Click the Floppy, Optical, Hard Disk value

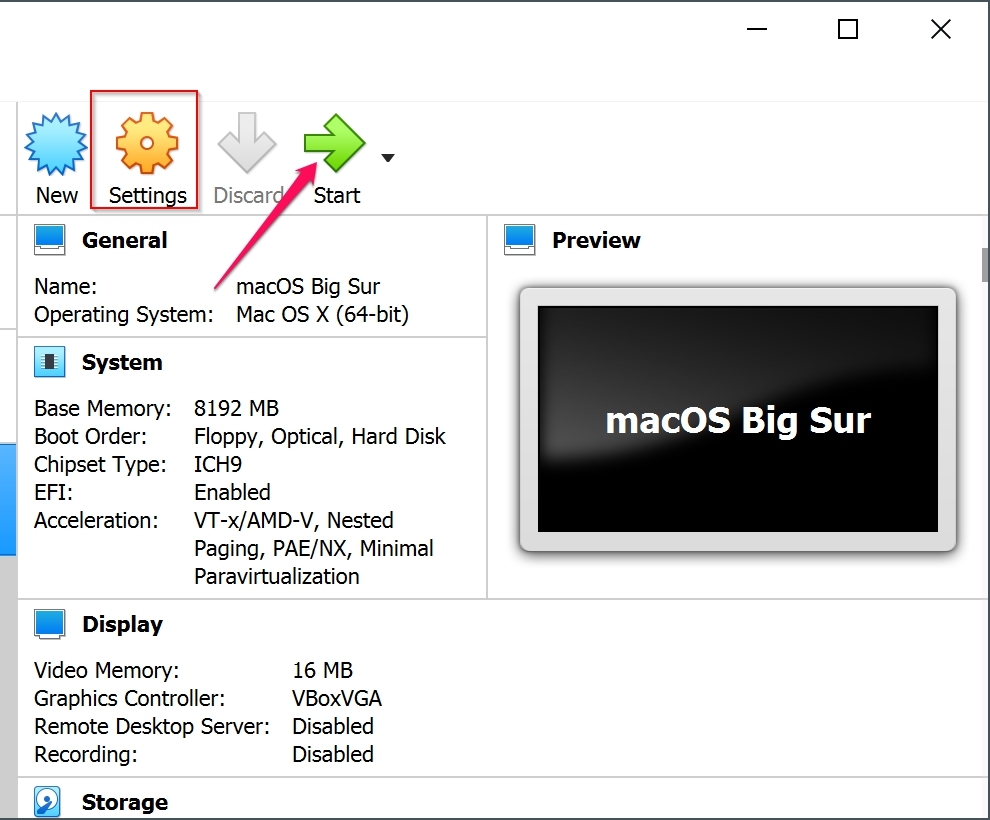[x=319, y=436]
